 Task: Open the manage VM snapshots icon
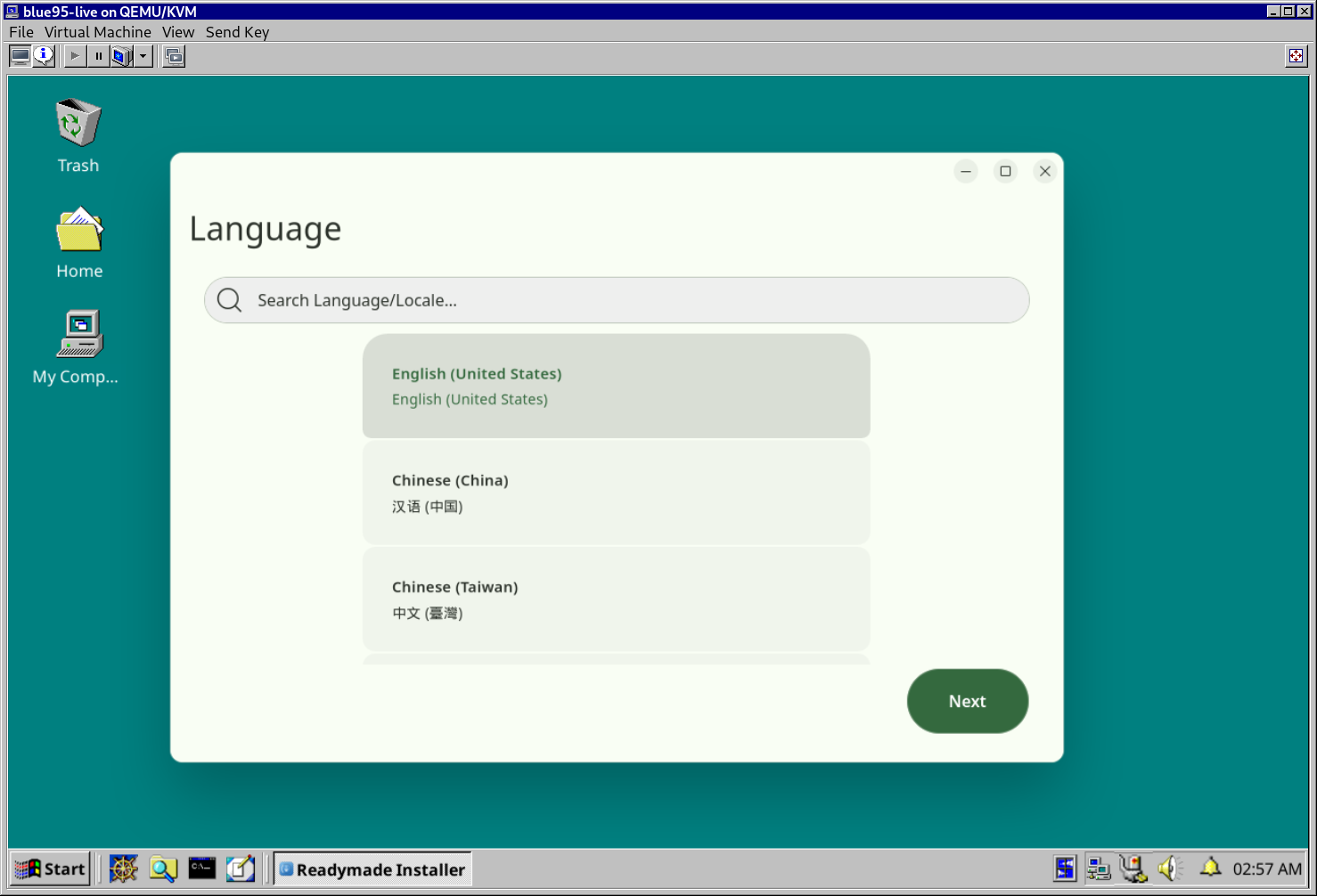175,56
